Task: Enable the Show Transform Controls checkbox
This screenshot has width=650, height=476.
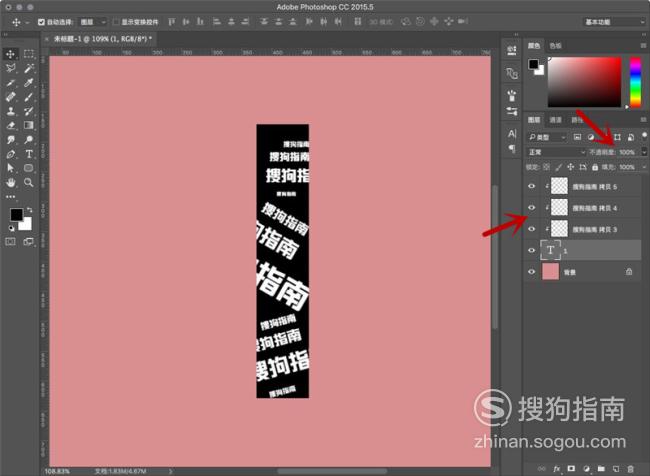Action: click(x=116, y=22)
